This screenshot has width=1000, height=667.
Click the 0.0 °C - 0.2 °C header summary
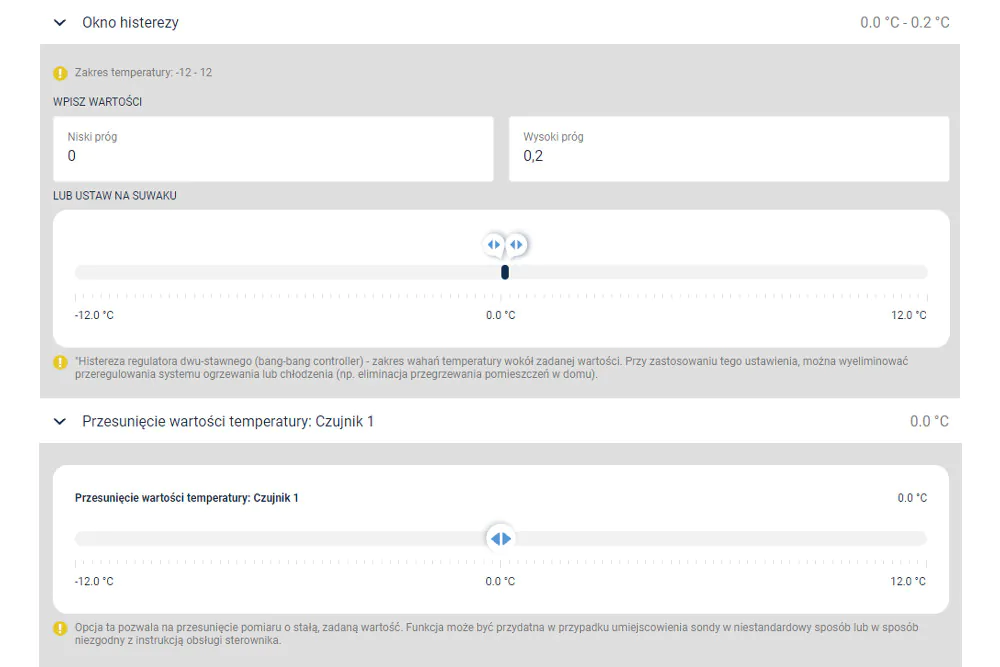[x=904, y=23]
